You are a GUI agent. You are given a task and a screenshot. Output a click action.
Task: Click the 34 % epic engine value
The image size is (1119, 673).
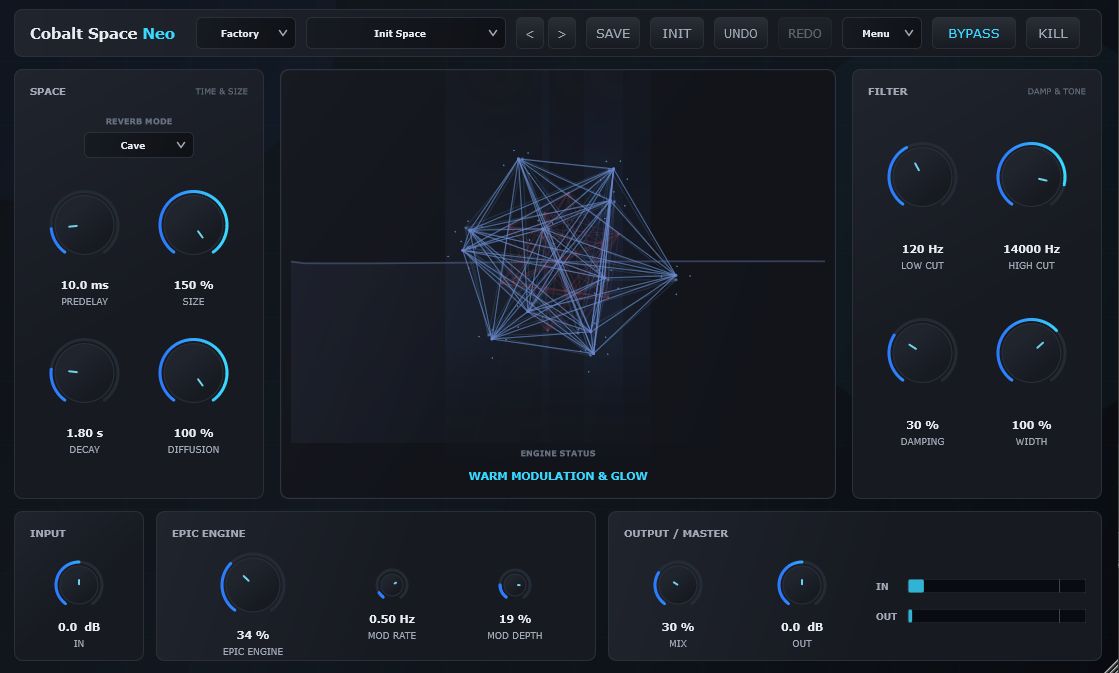tap(253, 634)
